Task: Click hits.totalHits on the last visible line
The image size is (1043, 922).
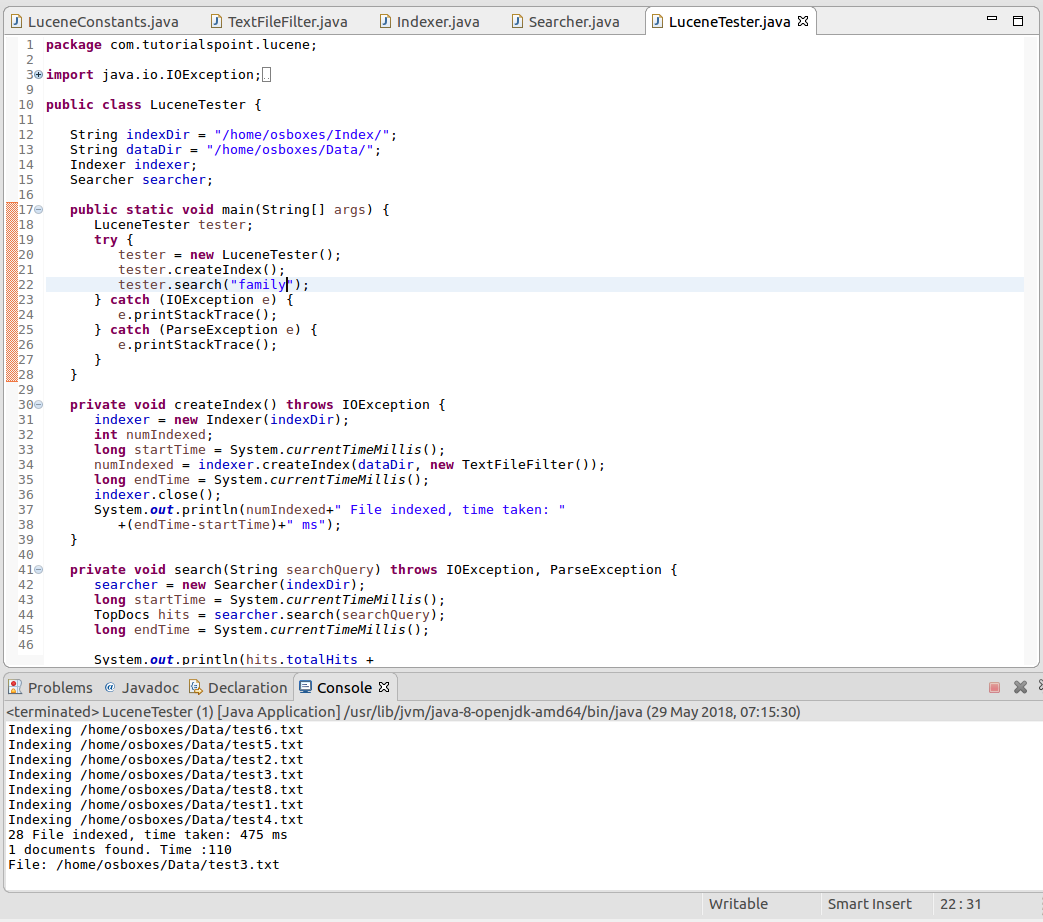Action: click(301, 659)
